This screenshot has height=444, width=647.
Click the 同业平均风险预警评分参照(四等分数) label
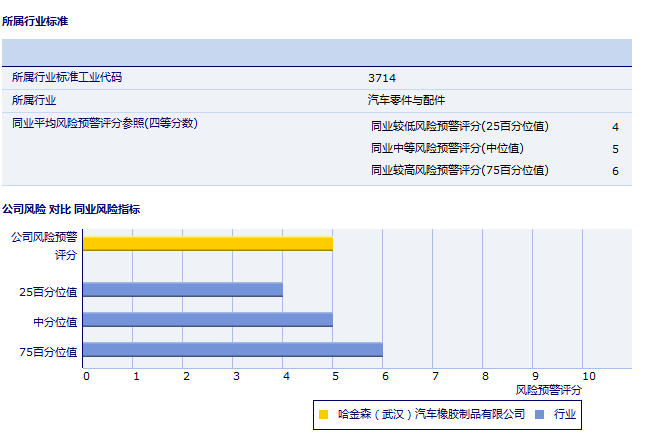pyautogui.click(x=105, y=123)
